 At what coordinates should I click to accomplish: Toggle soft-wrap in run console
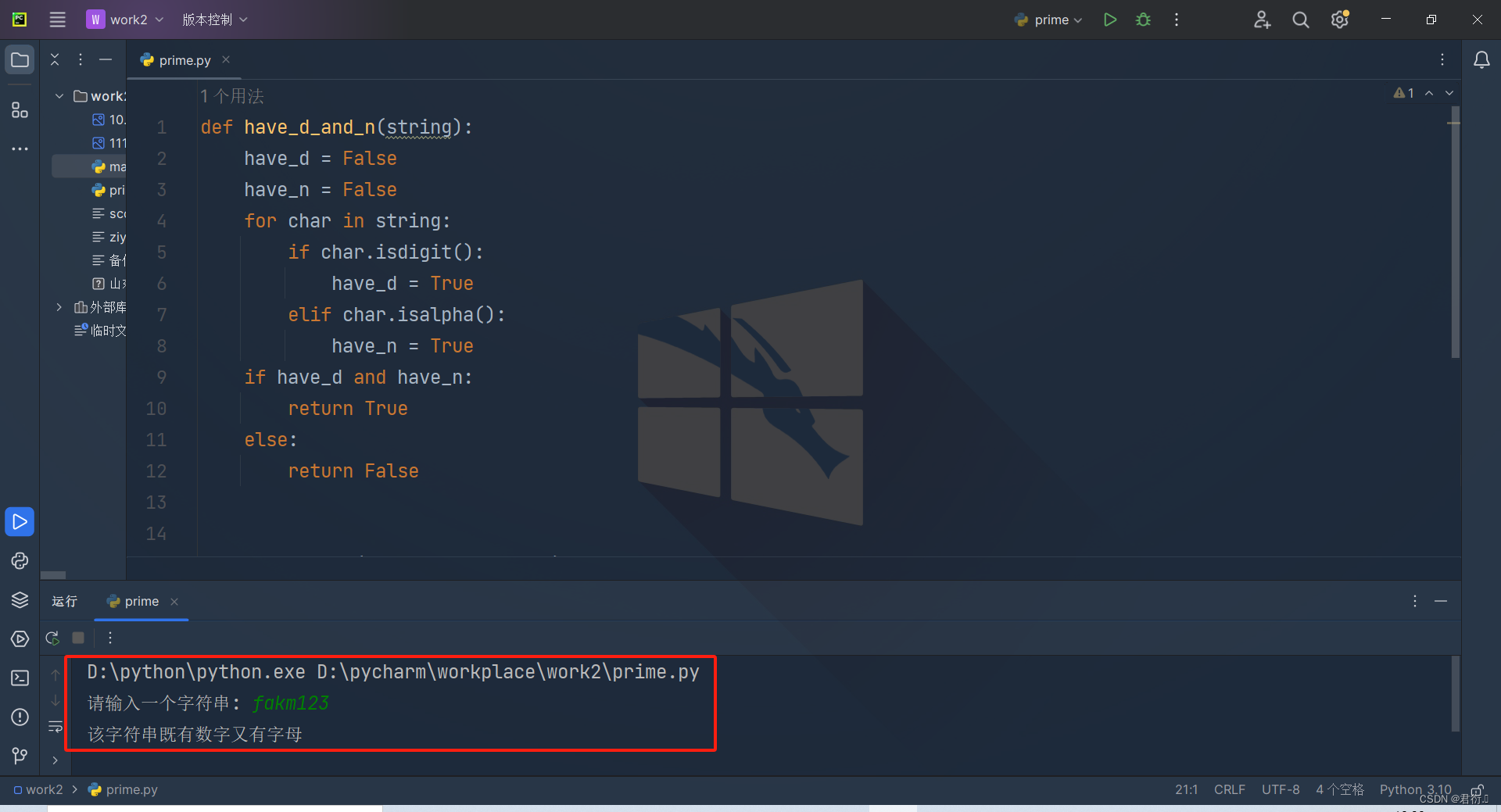pos(55,727)
